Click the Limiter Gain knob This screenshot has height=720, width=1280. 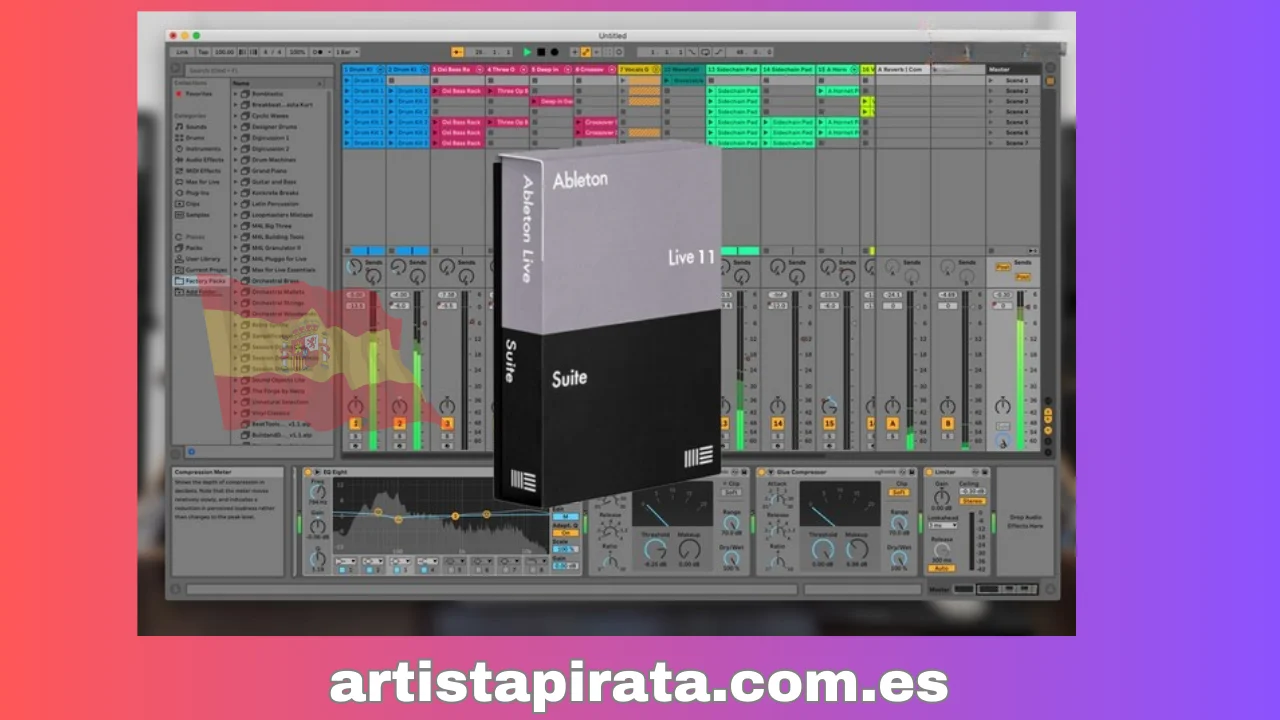pos(941,497)
